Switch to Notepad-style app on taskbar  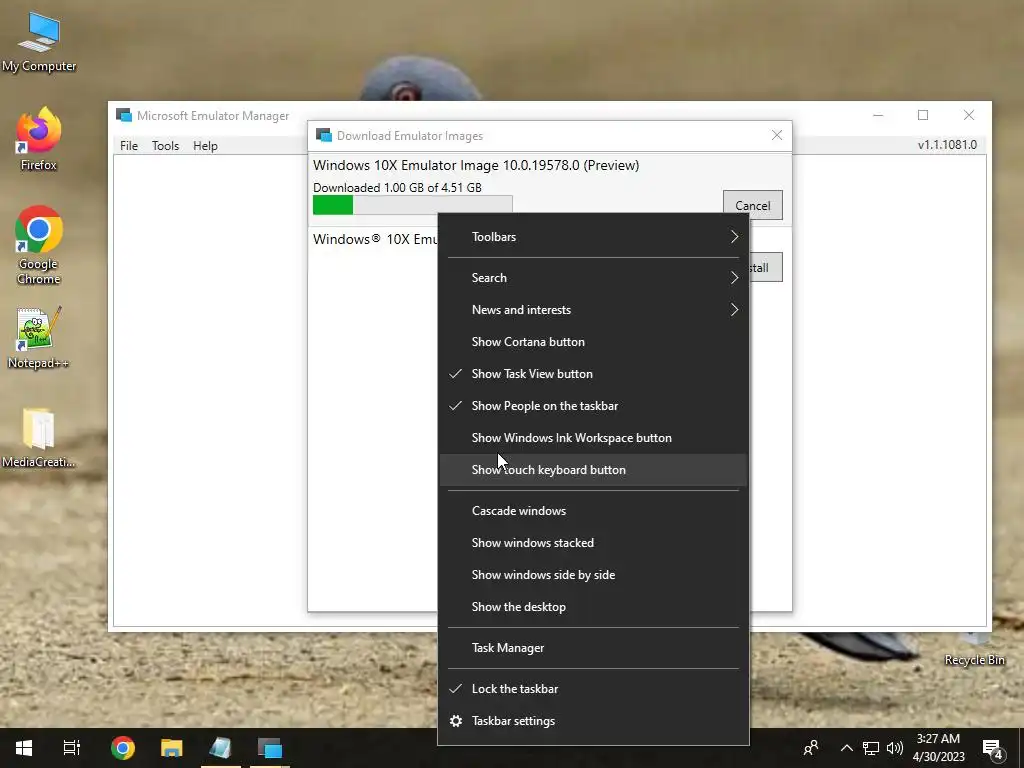[220, 748]
